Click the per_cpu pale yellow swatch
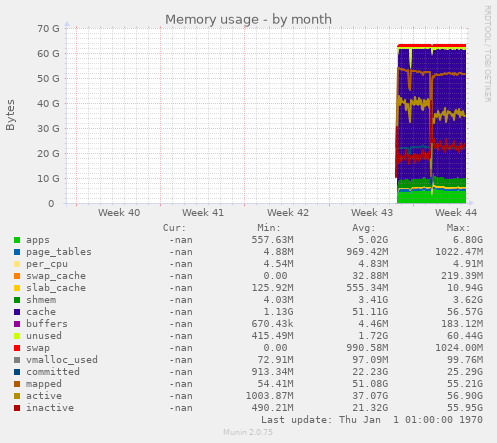Screen dimensions: 497x443 coord(17,264)
